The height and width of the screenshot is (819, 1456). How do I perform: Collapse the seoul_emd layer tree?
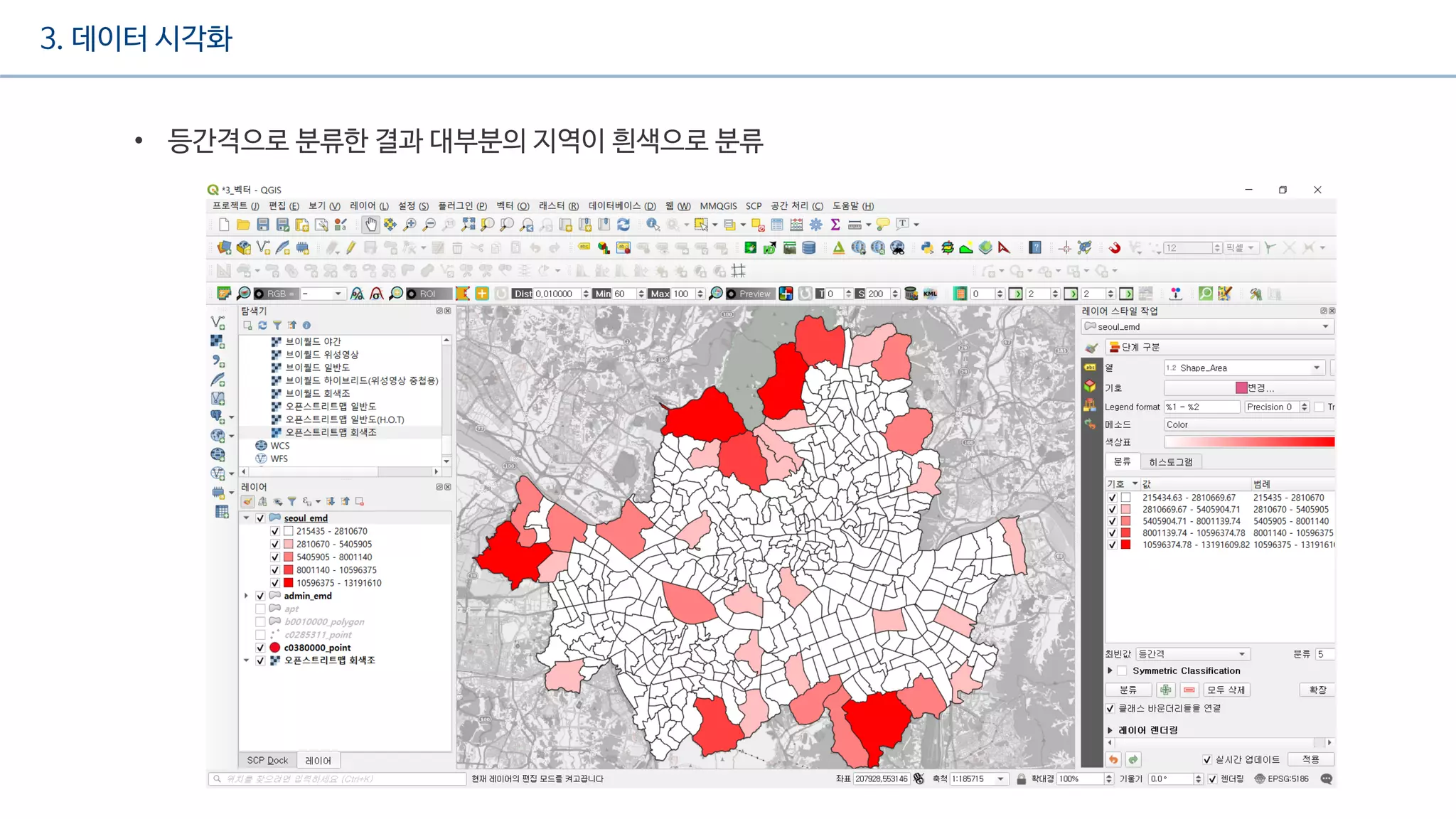(x=246, y=518)
